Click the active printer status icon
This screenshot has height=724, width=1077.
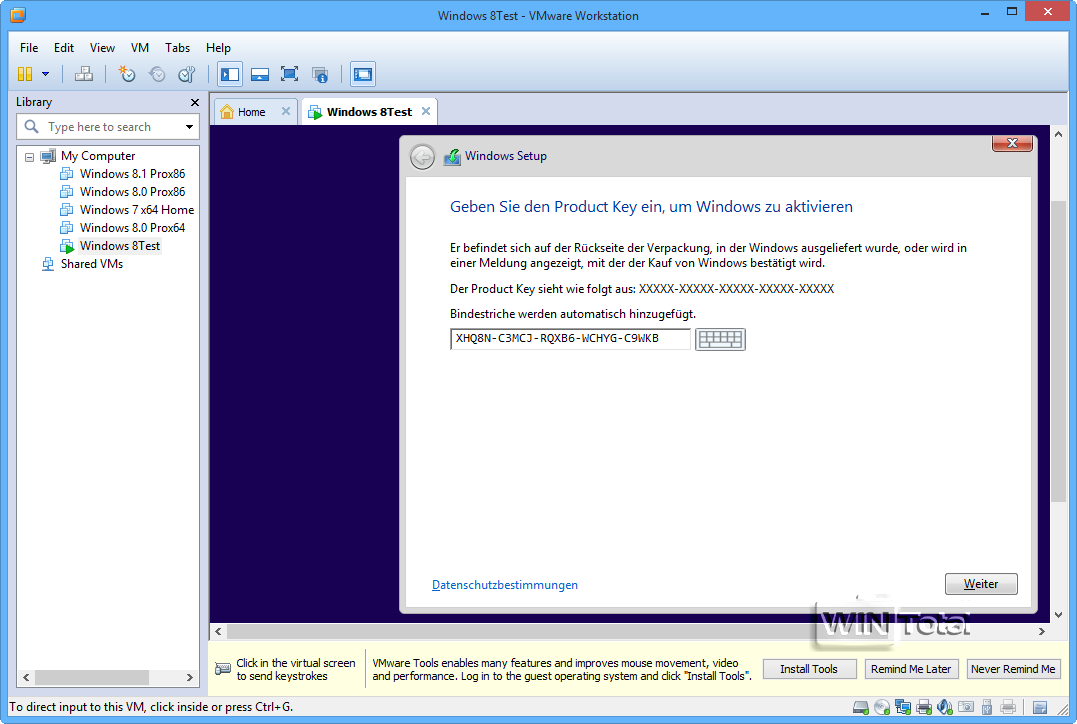coord(924,707)
